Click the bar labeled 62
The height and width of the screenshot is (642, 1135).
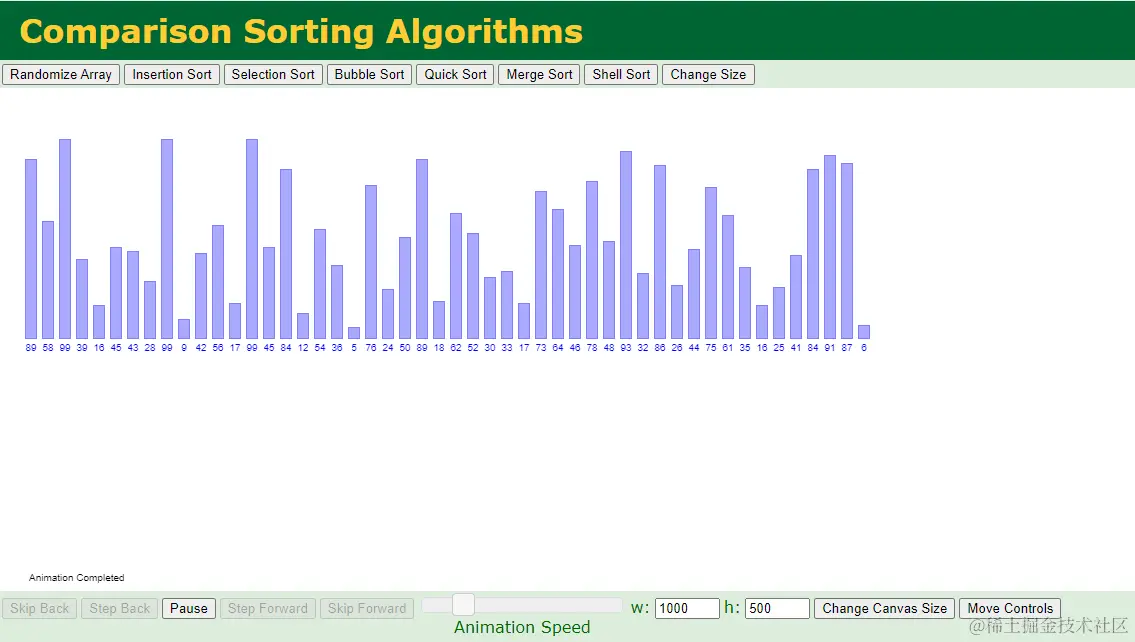pyautogui.click(x=456, y=276)
